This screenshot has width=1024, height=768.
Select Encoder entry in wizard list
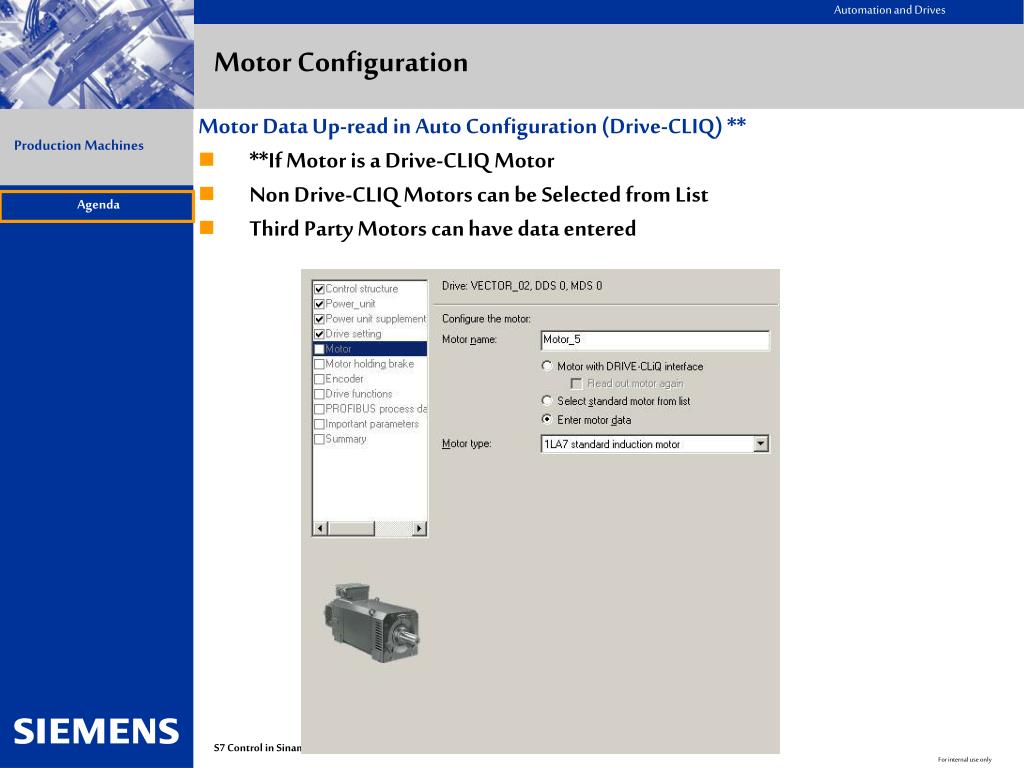coord(344,379)
